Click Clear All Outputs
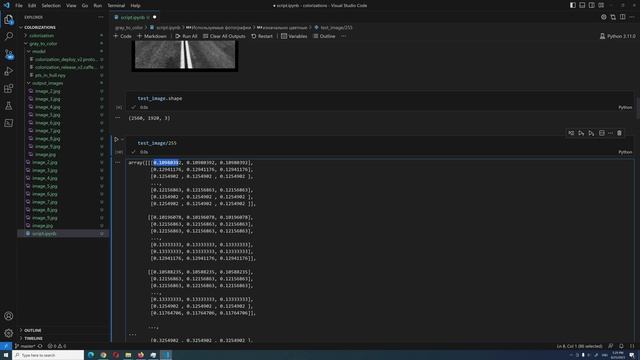 pyautogui.click(x=224, y=36)
